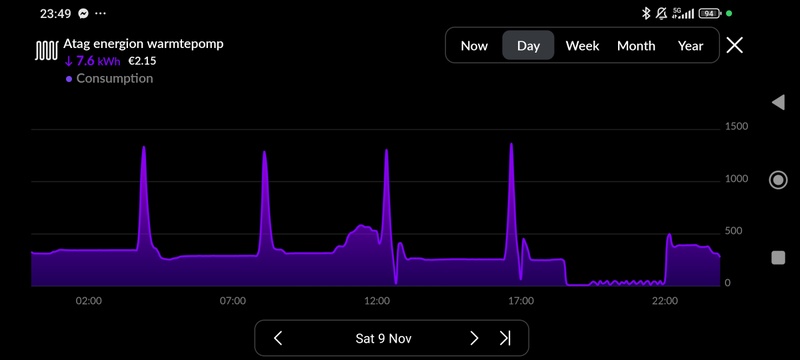
Task: Tap the three-dots notification overflow
Action: (x=101, y=14)
